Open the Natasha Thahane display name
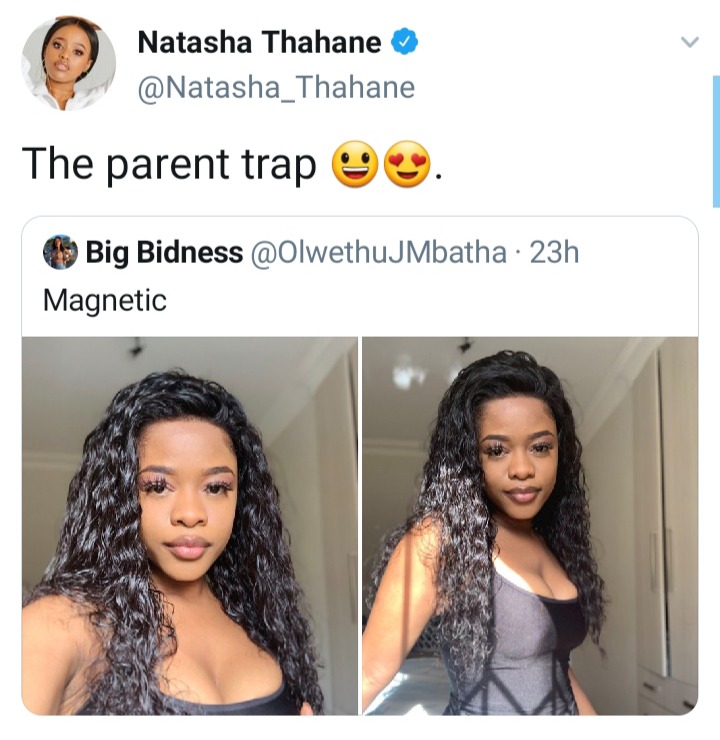720x740 pixels. click(260, 42)
